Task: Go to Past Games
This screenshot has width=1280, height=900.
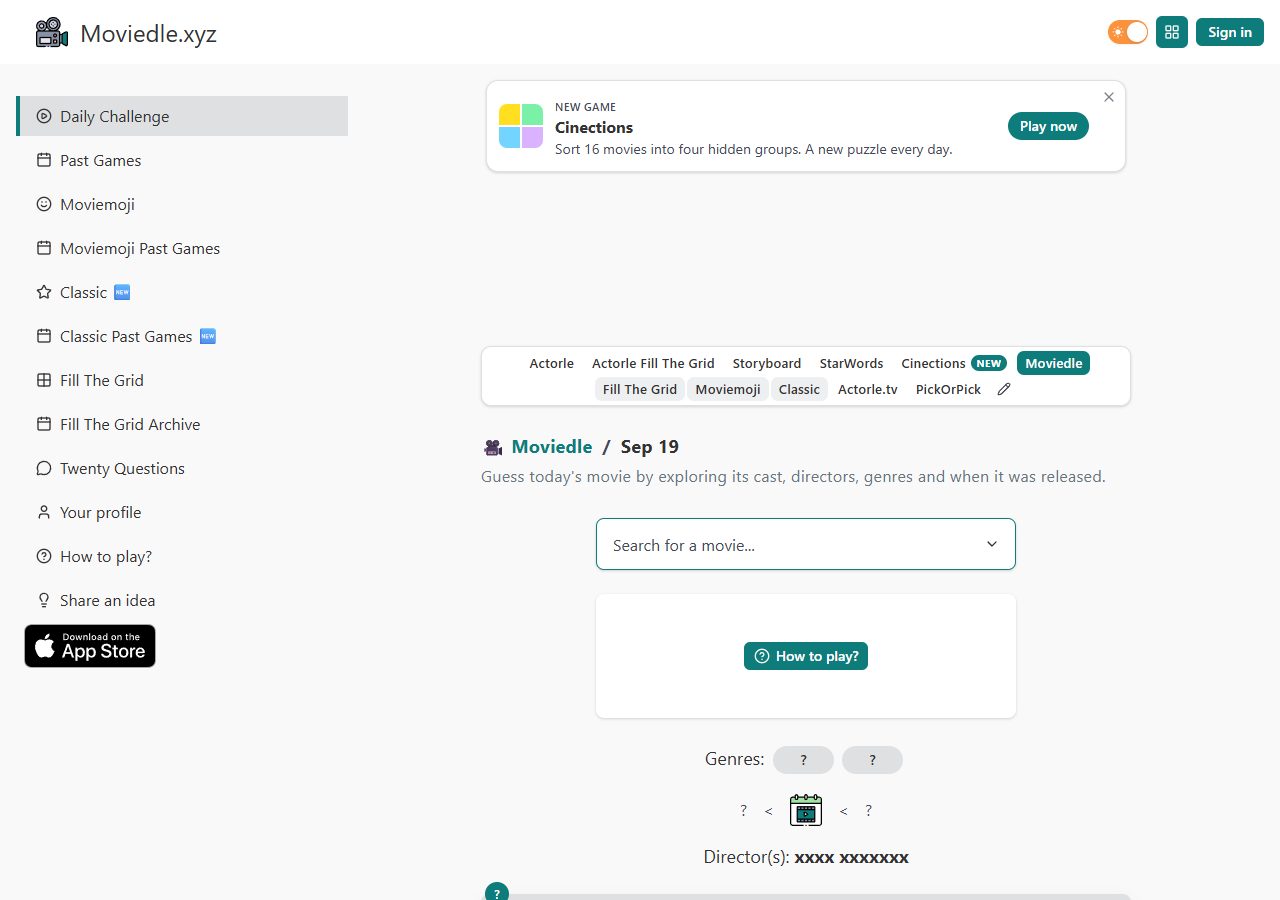Action: pyautogui.click(x=182, y=160)
